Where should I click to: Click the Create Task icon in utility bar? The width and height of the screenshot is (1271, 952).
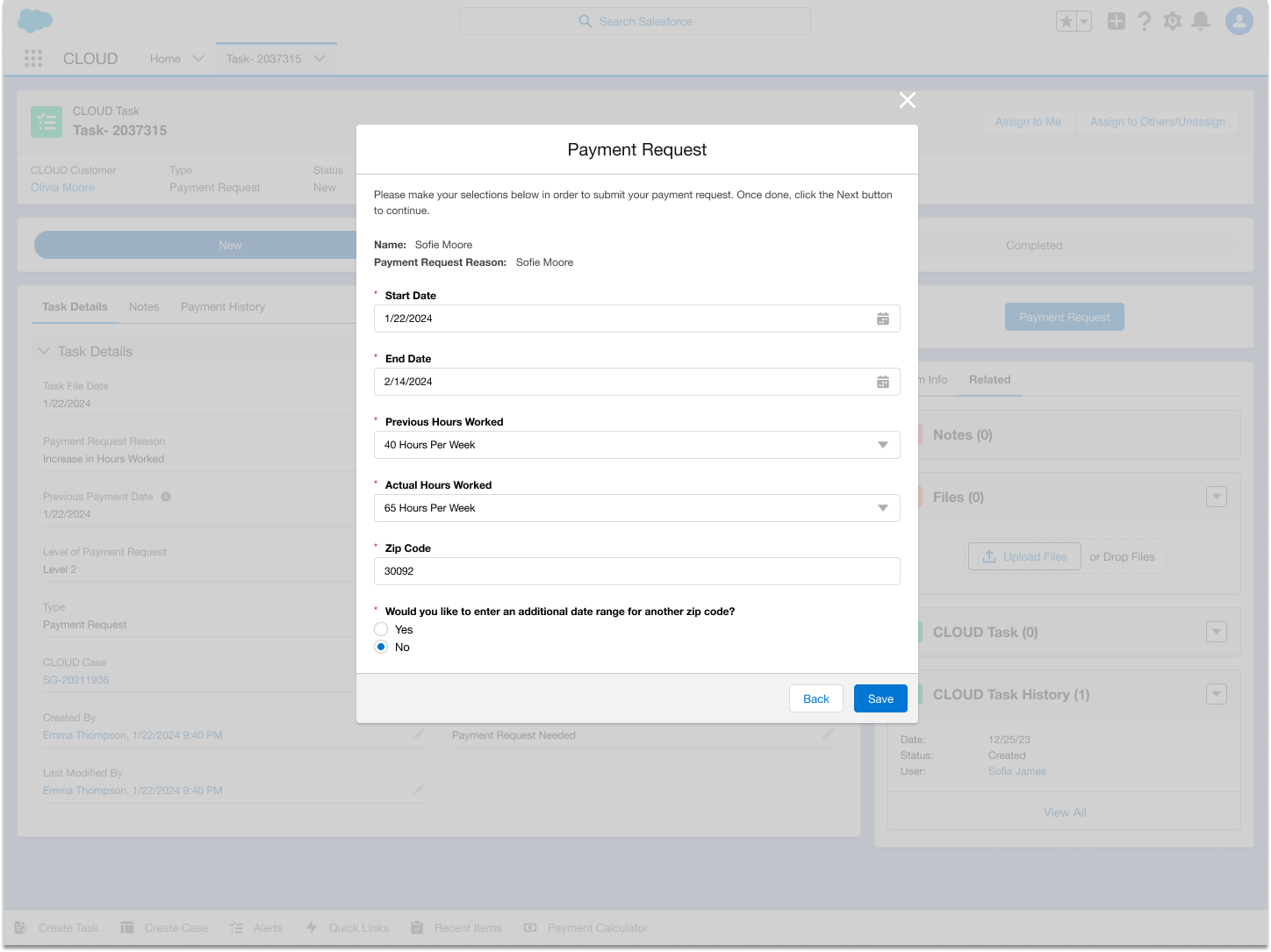(19, 927)
